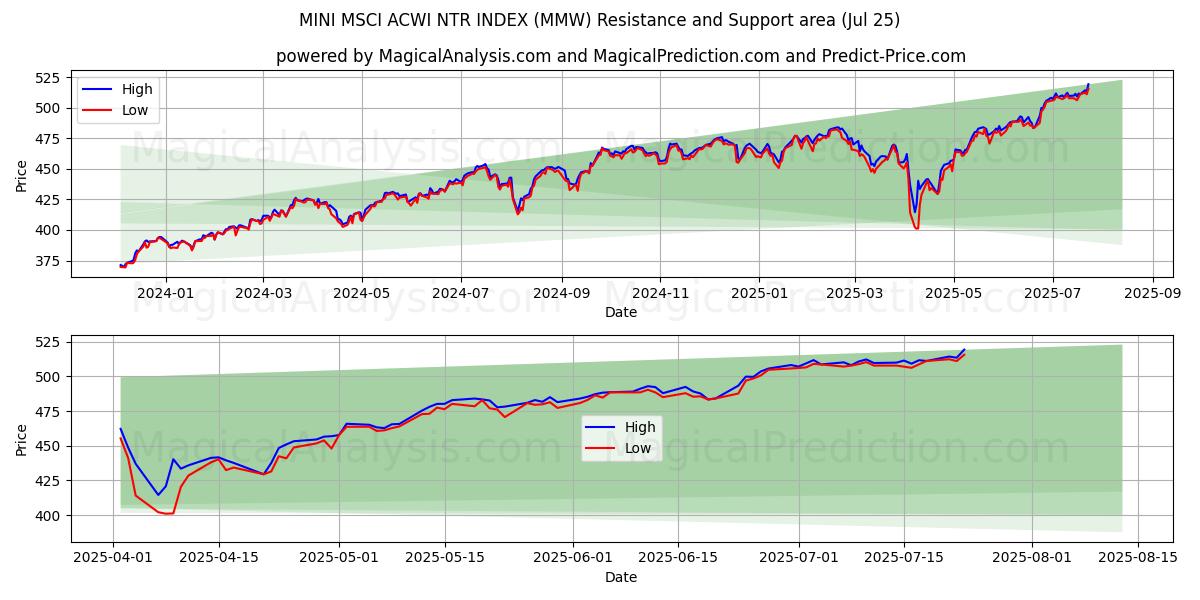
Task: Click the bottom chart y-axis value '400'
Action: pos(49,516)
